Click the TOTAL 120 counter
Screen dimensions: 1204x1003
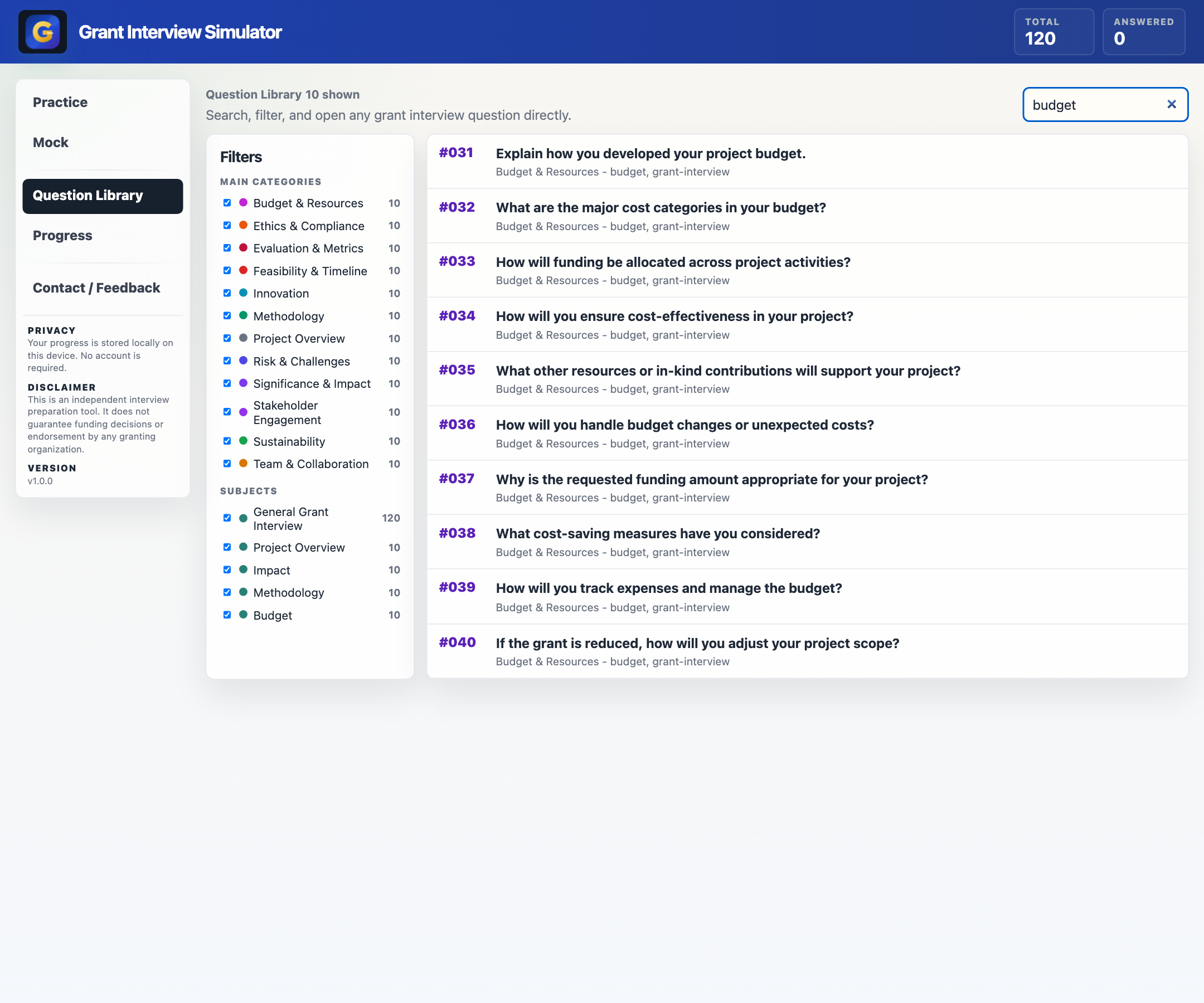[x=1054, y=32]
